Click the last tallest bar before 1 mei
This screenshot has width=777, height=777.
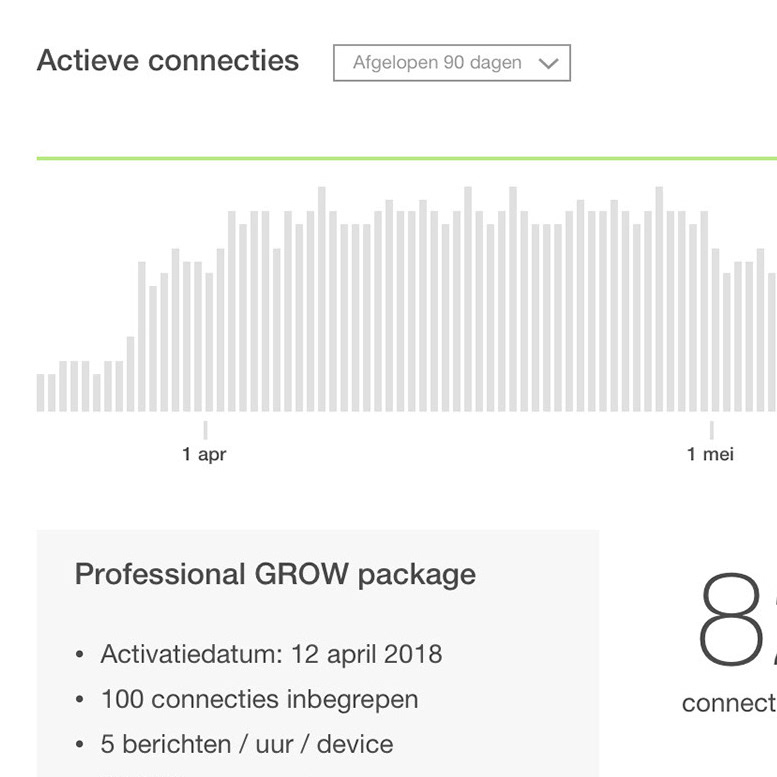pyautogui.click(x=659, y=299)
